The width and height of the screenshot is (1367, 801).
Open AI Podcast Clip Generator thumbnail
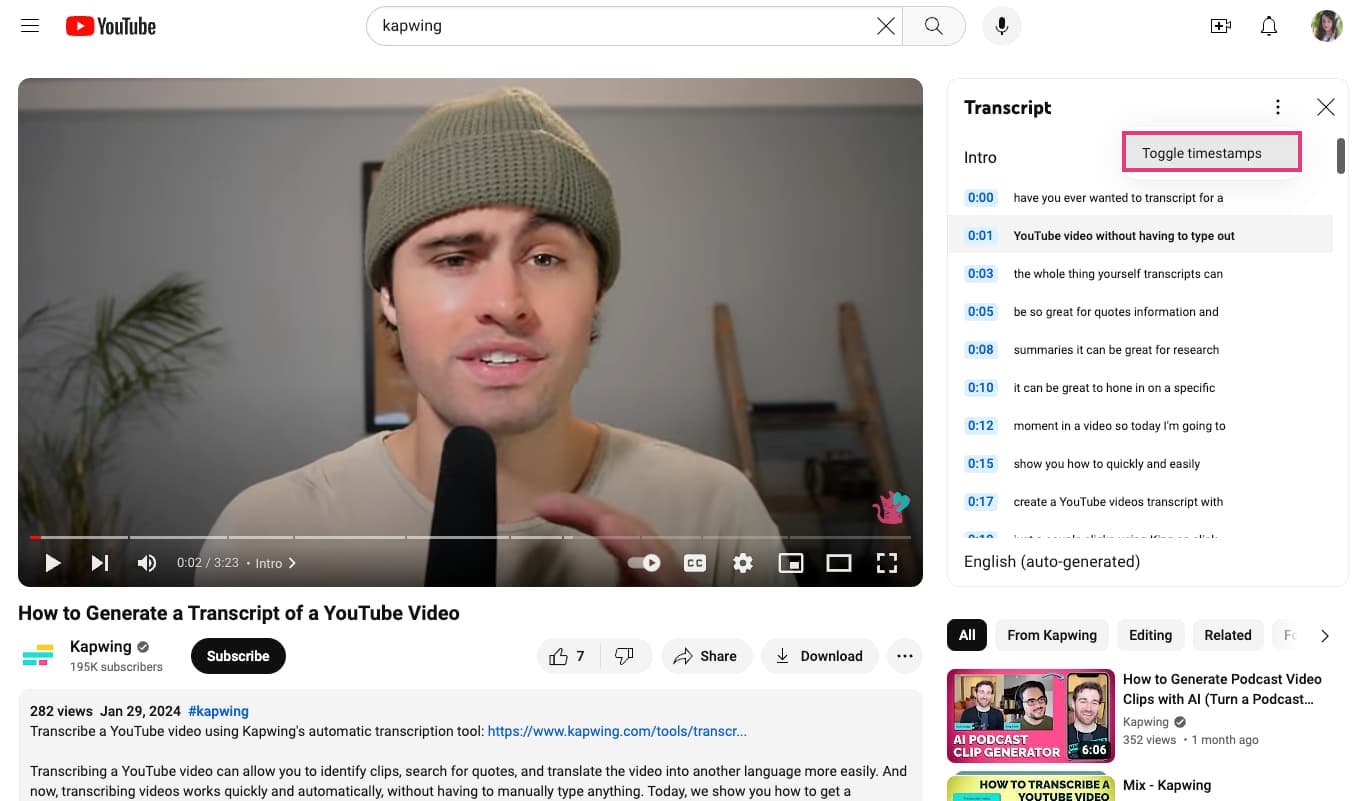1031,715
